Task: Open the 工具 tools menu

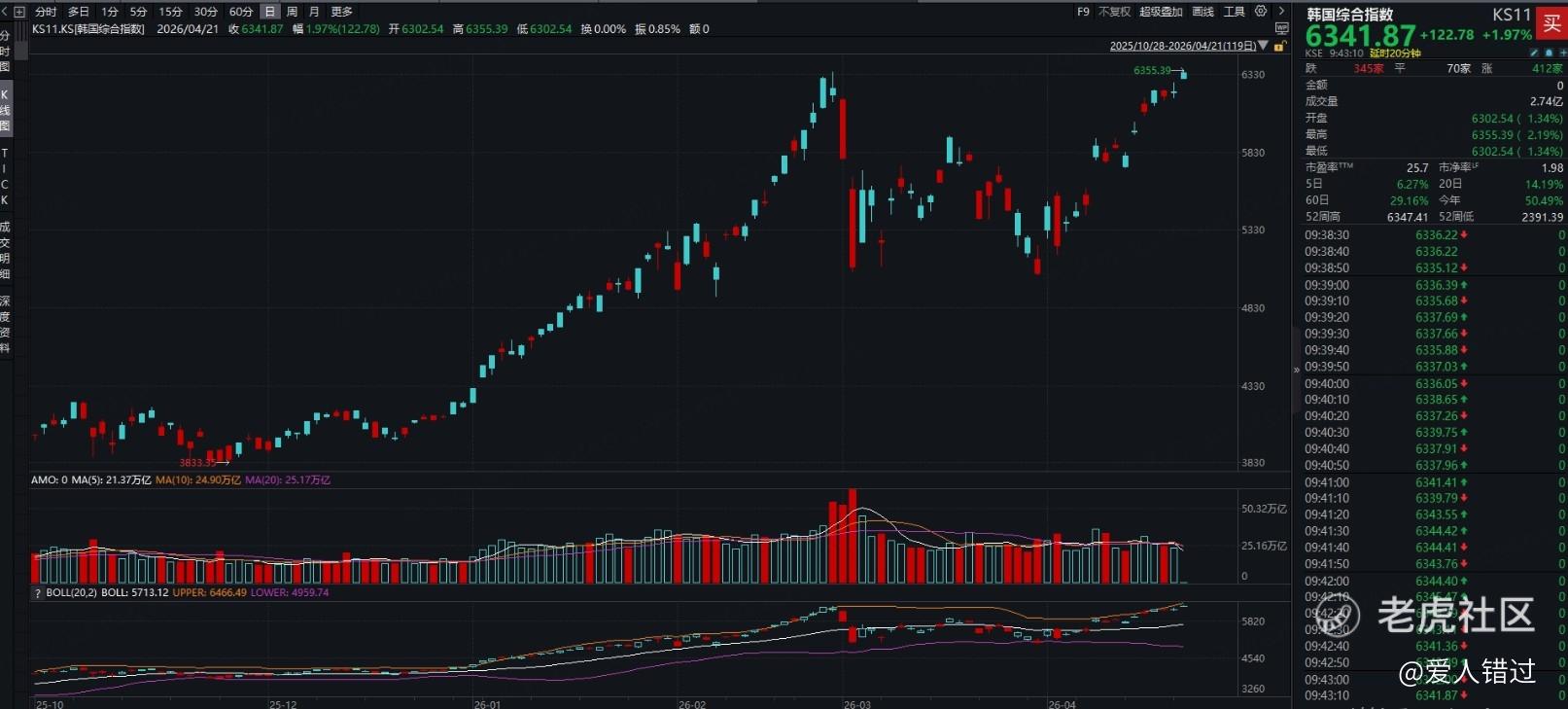Action: point(1235,12)
